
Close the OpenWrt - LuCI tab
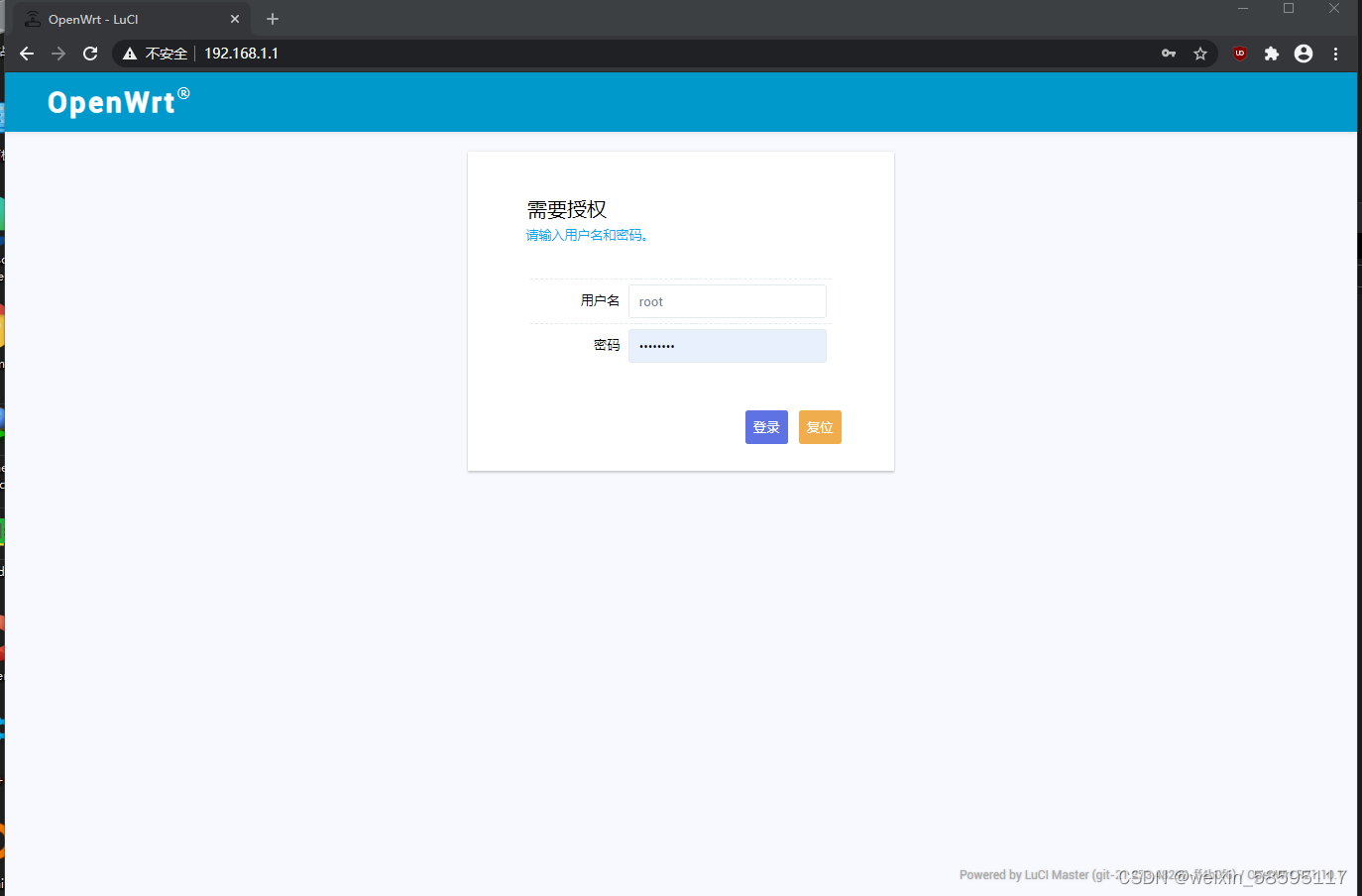point(235,19)
